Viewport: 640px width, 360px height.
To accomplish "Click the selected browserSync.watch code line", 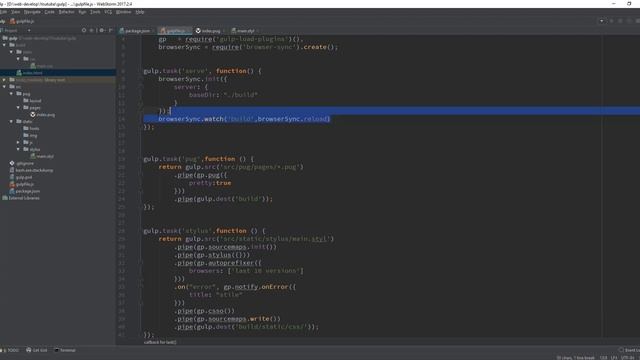I will coord(244,119).
